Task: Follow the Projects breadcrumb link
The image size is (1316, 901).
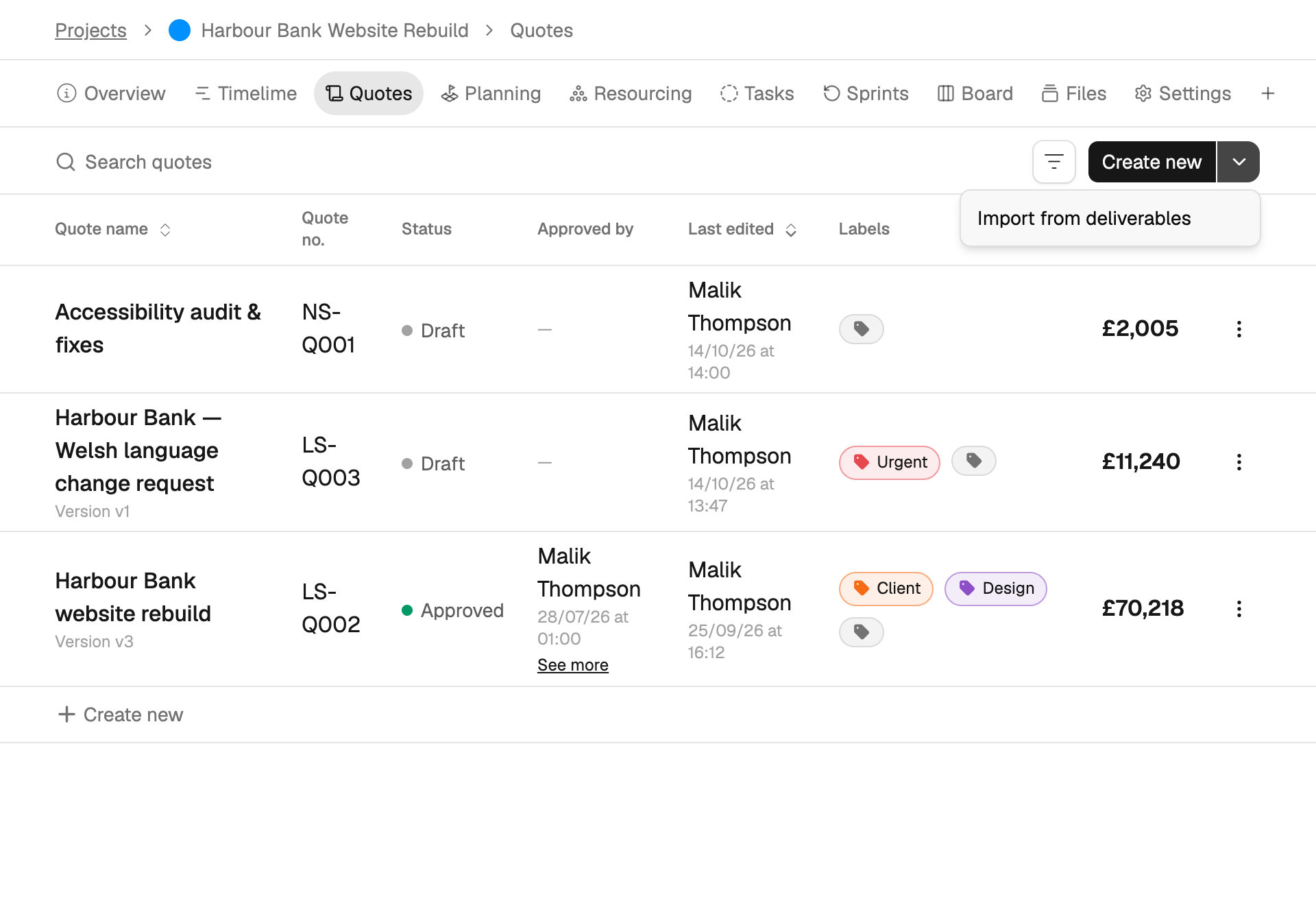Action: pyautogui.click(x=90, y=30)
